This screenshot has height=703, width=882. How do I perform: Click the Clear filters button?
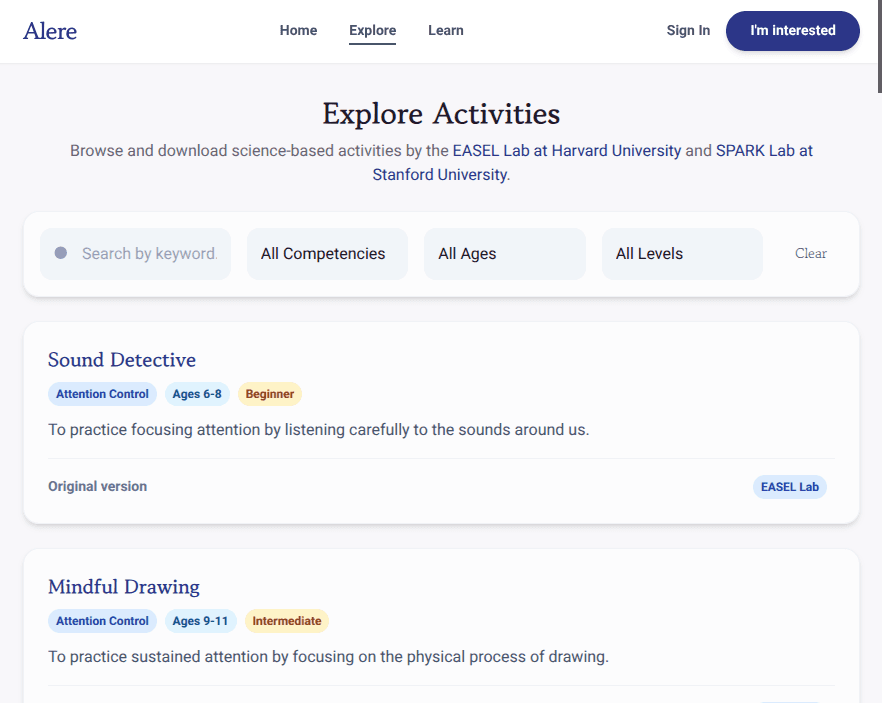click(x=811, y=254)
